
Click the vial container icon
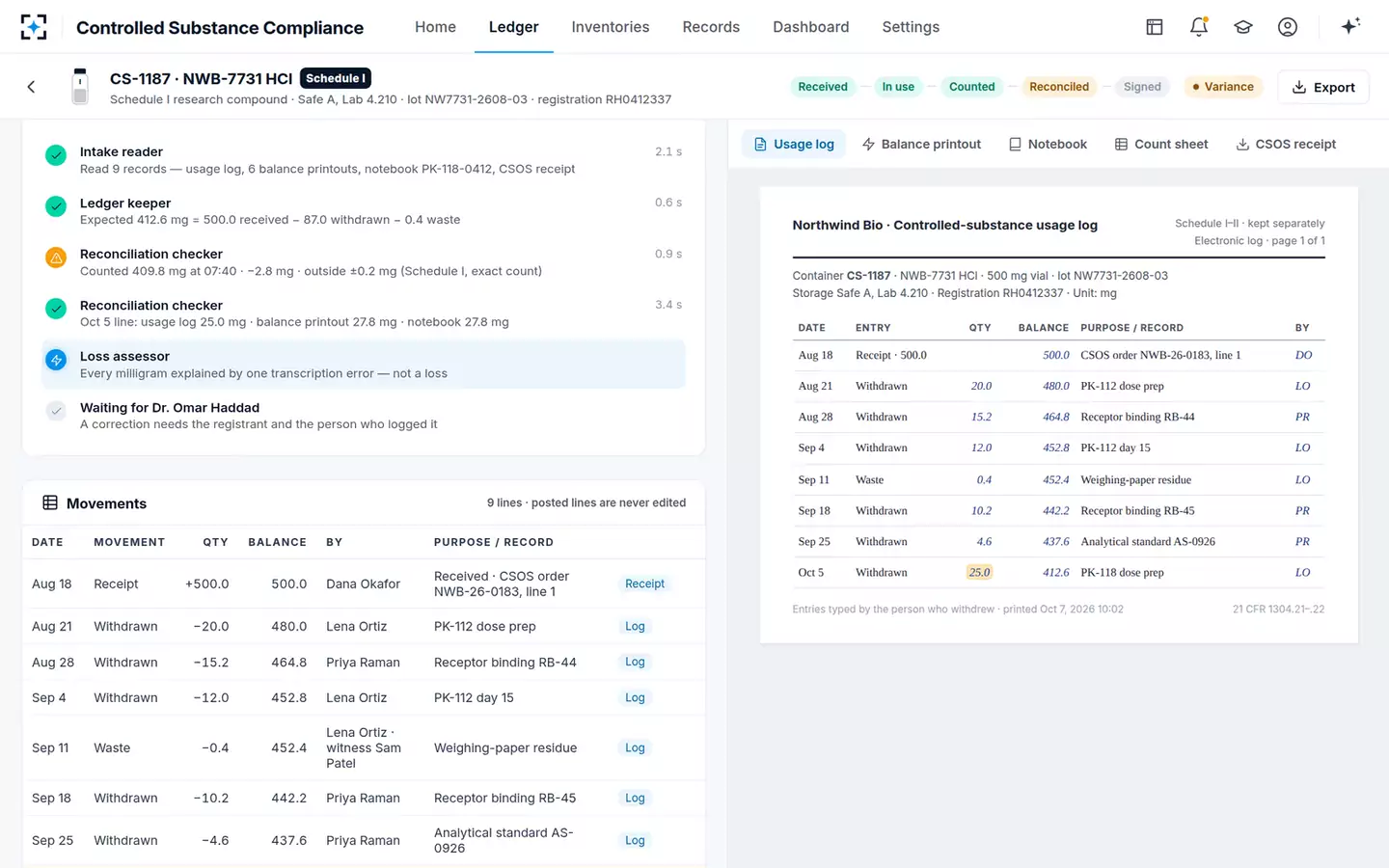(80, 87)
